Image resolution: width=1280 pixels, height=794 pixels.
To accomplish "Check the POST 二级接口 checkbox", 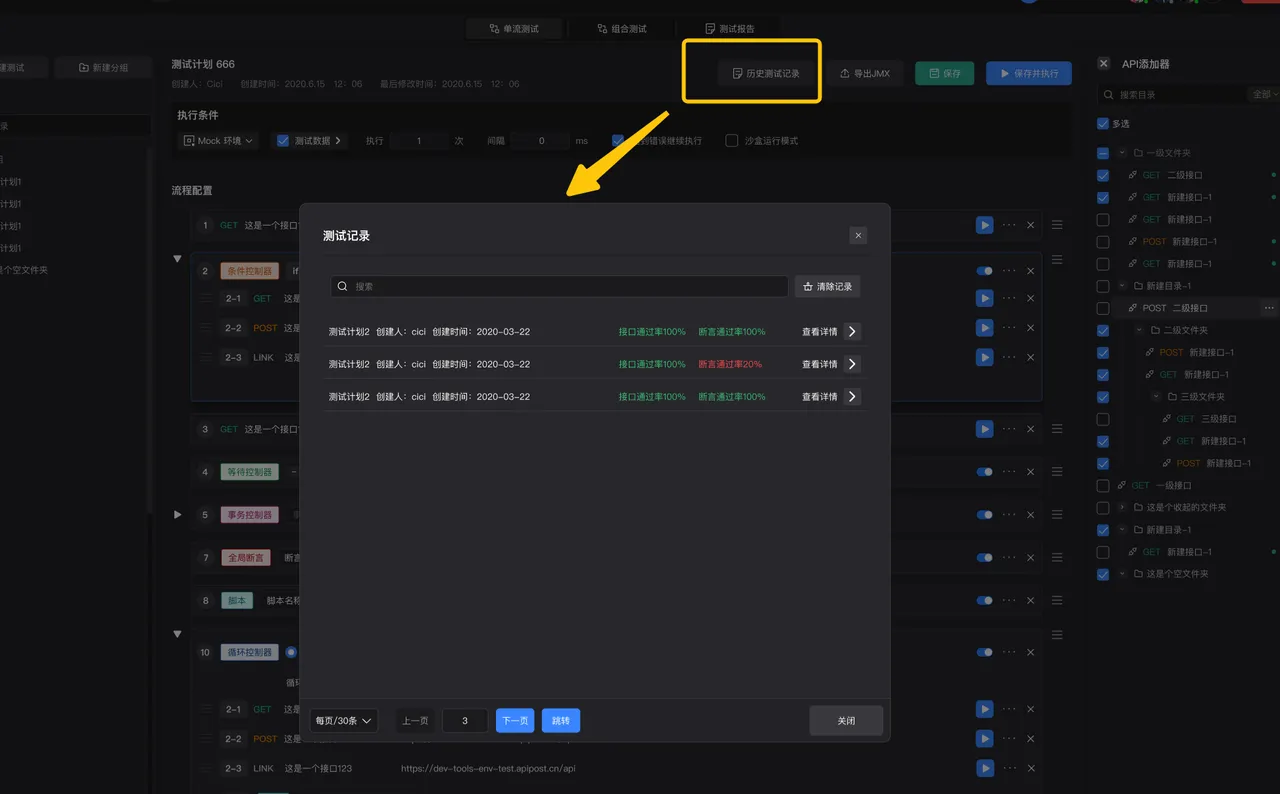I will pyautogui.click(x=1103, y=308).
